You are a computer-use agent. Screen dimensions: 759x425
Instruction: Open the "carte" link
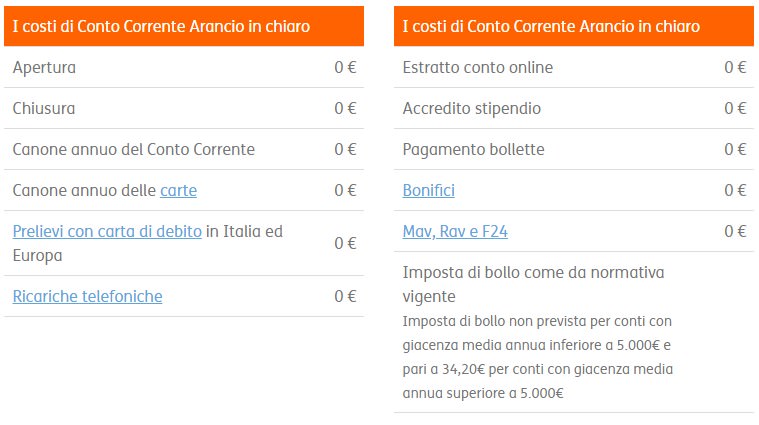point(179,191)
